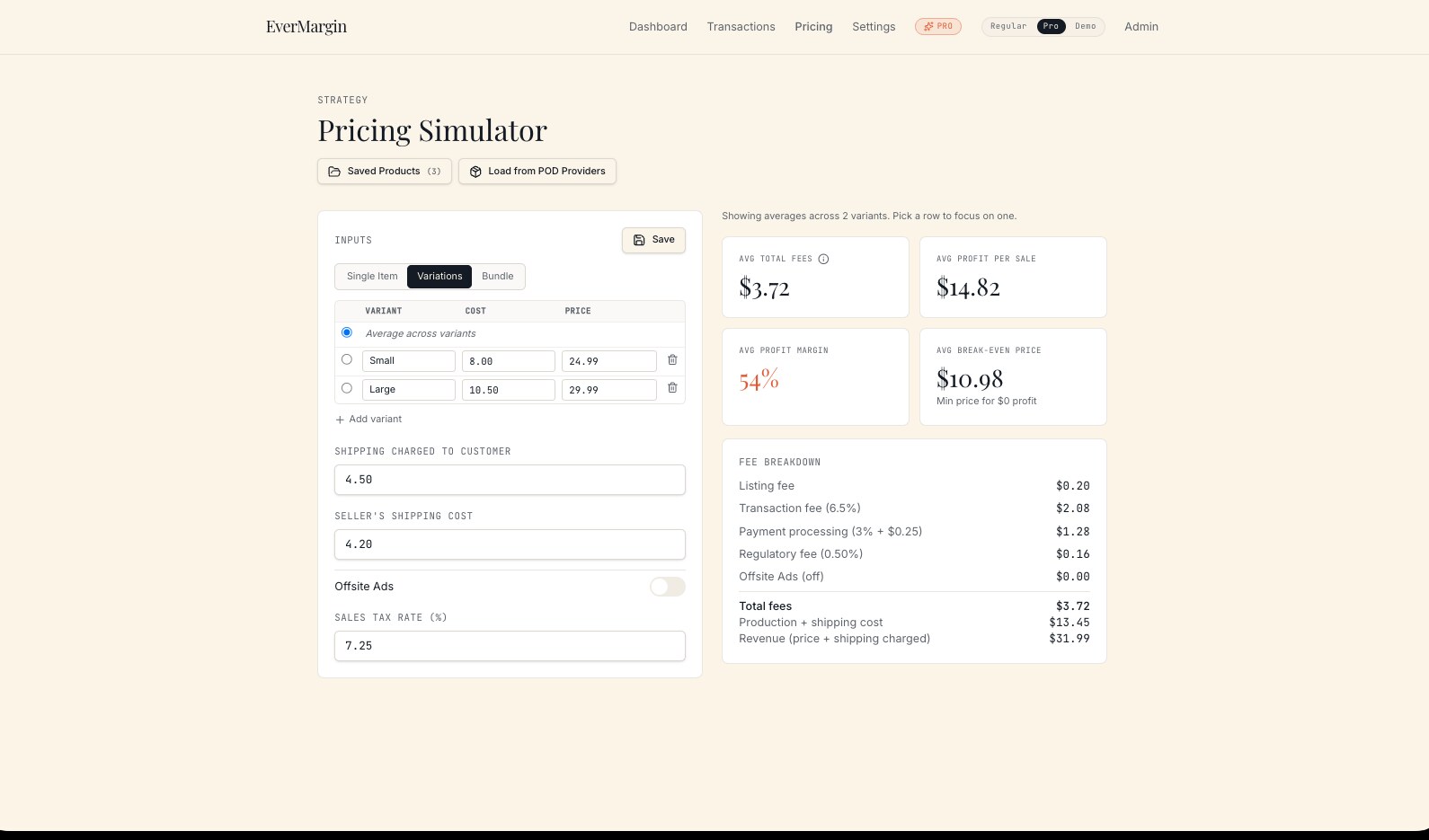Click the sparkle icon in PRO badge
This screenshot has width=1429, height=840.
[x=928, y=26]
